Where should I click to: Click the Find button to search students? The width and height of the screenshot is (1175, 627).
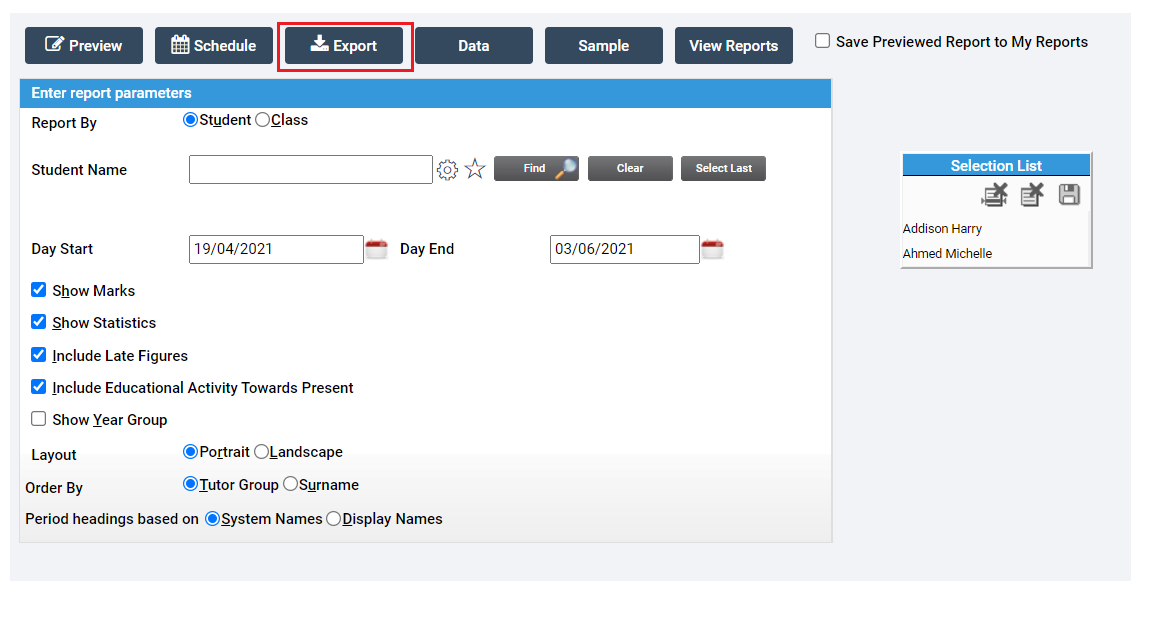pos(536,168)
